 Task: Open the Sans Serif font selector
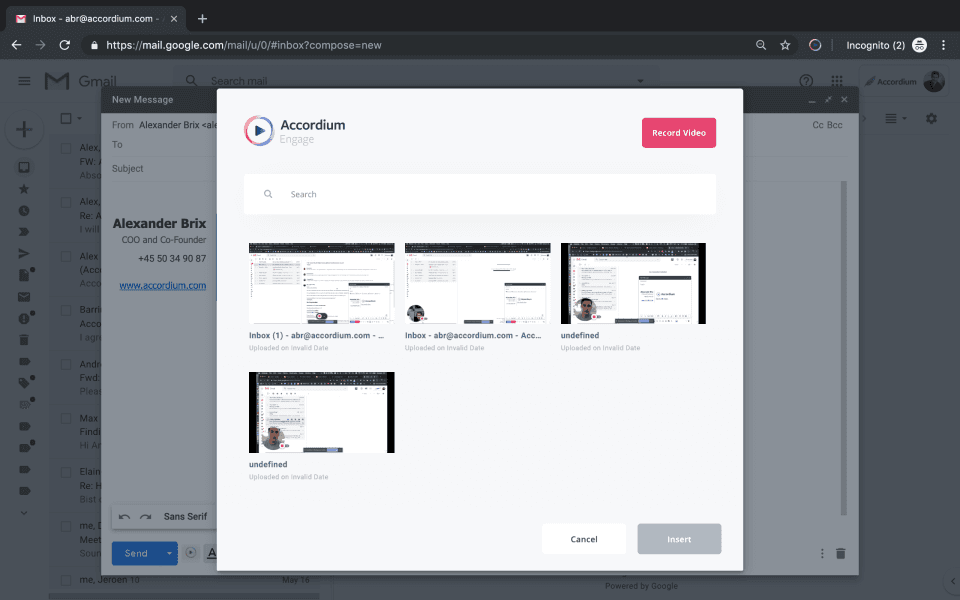point(185,517)
